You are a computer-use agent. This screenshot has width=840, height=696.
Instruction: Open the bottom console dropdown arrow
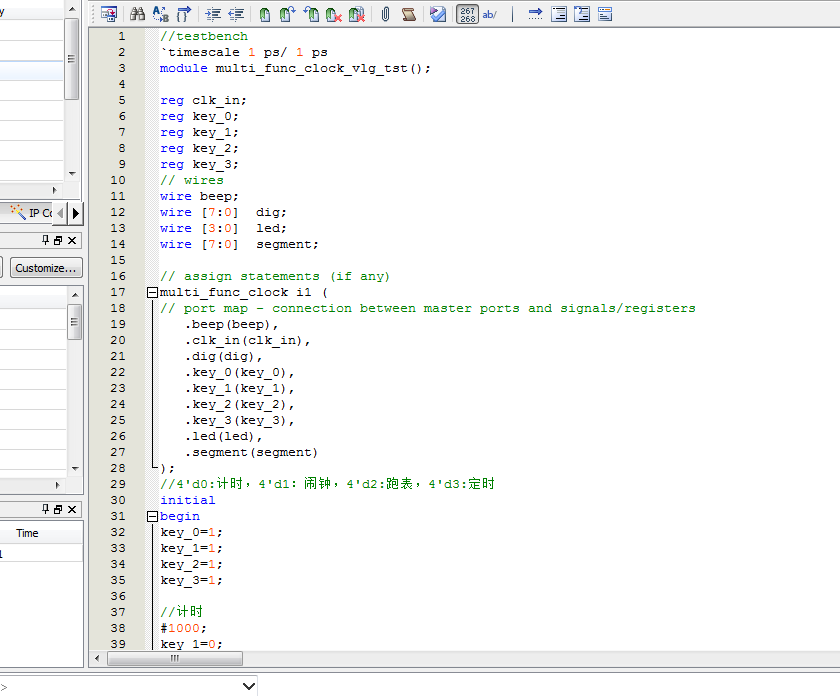pos(249,686)
